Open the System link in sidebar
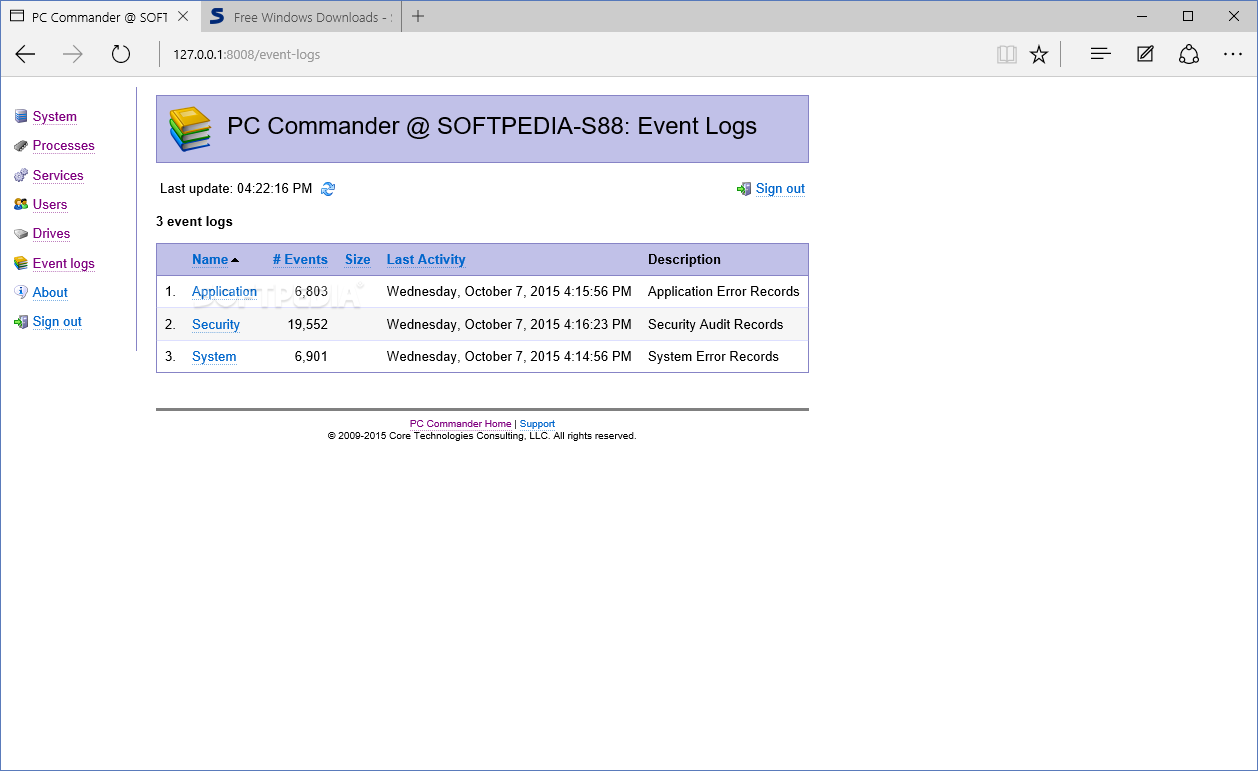 coord(54,117)
